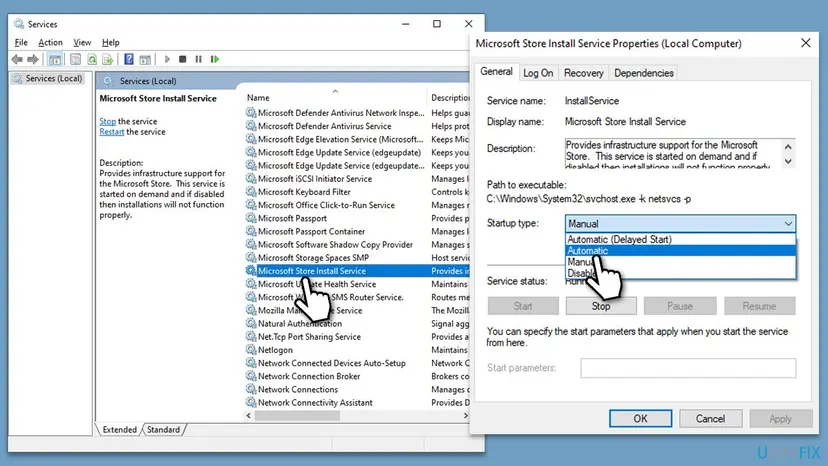Click the Forward arrow in Services toolbar
This screenshot has width=828, height=466.
33,59
